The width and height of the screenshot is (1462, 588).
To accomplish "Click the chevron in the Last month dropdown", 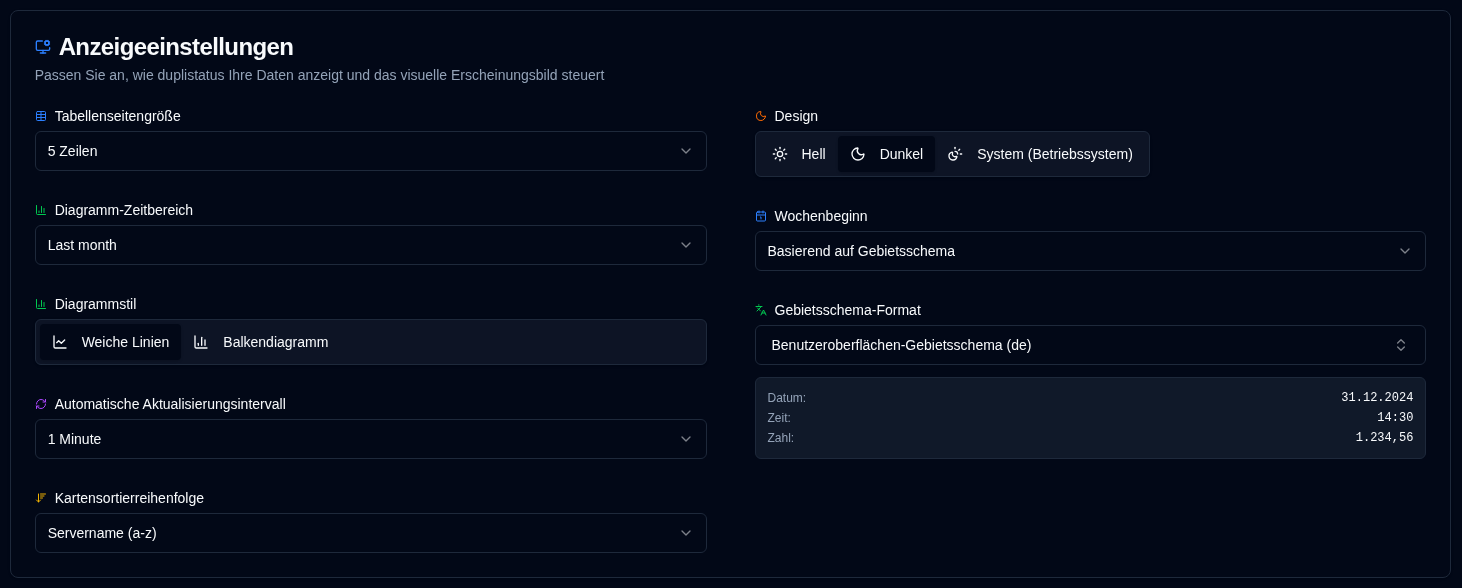I will [686, 245].
